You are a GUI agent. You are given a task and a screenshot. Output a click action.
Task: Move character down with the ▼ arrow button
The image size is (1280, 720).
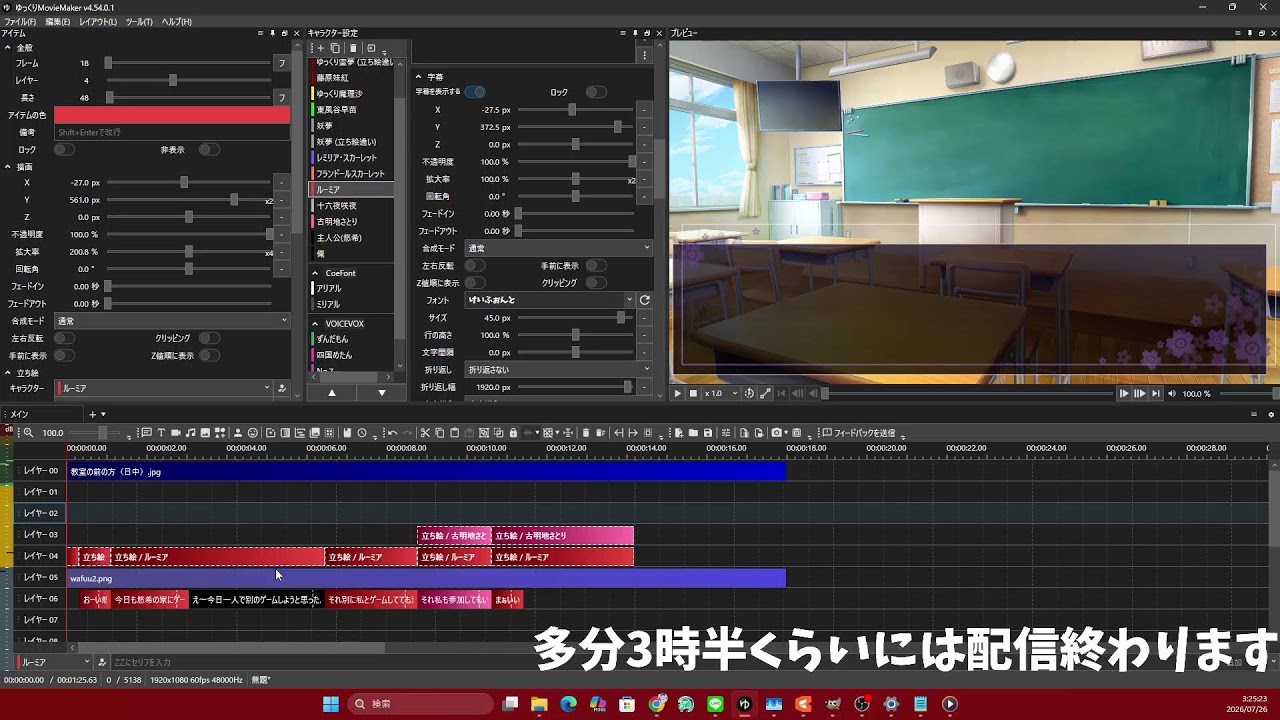[x=381, y=393]
